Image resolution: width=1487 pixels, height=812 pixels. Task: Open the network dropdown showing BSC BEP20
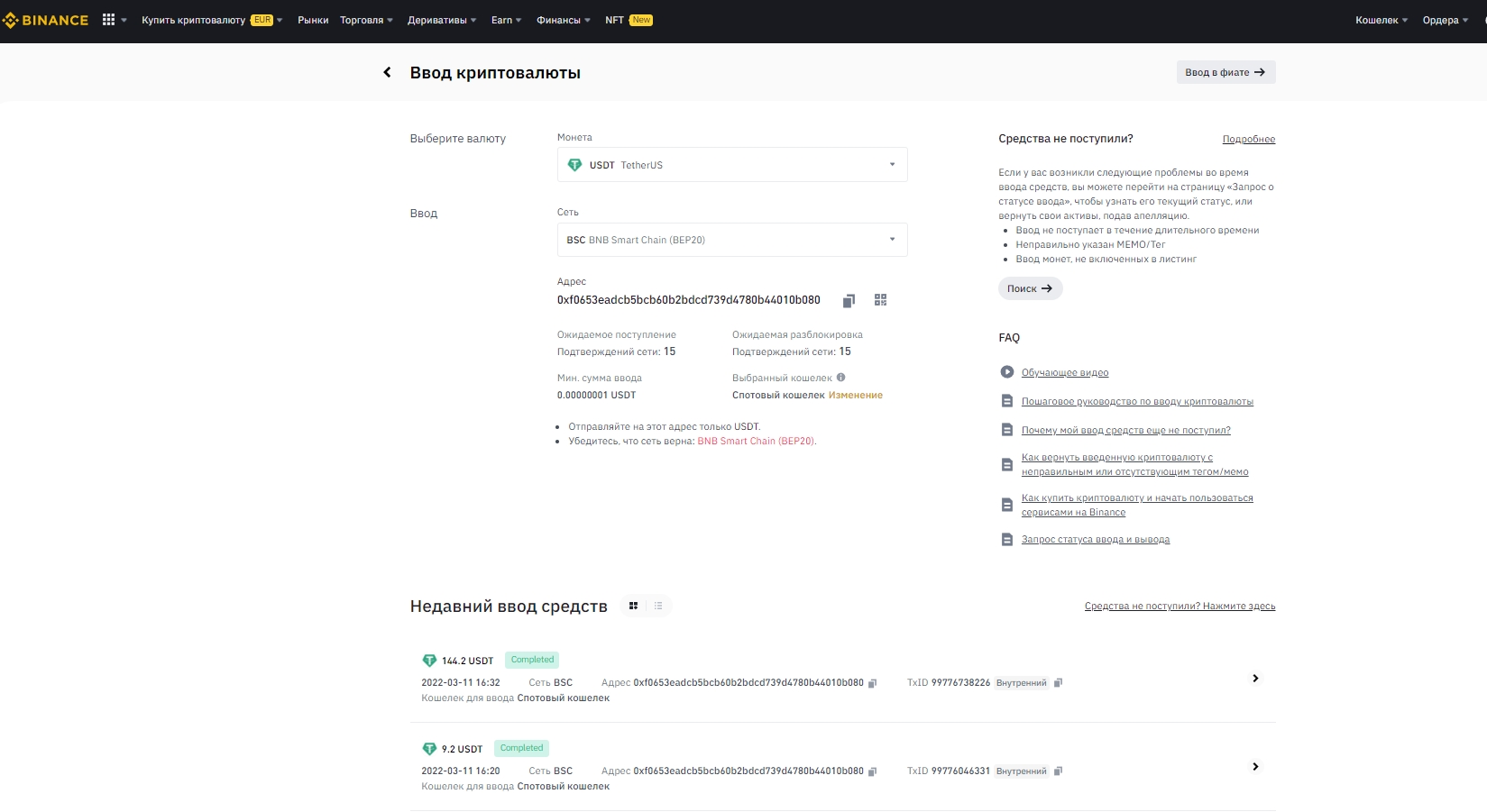pyautogui.click(x=732, y=240)
